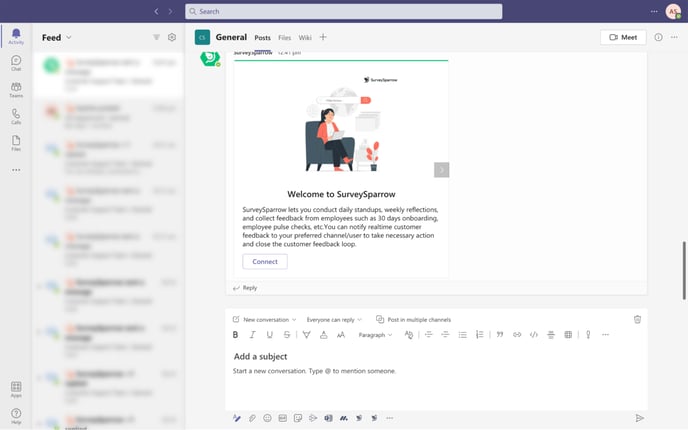This screenshot has height=430, width=688.
Task: Insert a quote block
Action: (500, 335)
